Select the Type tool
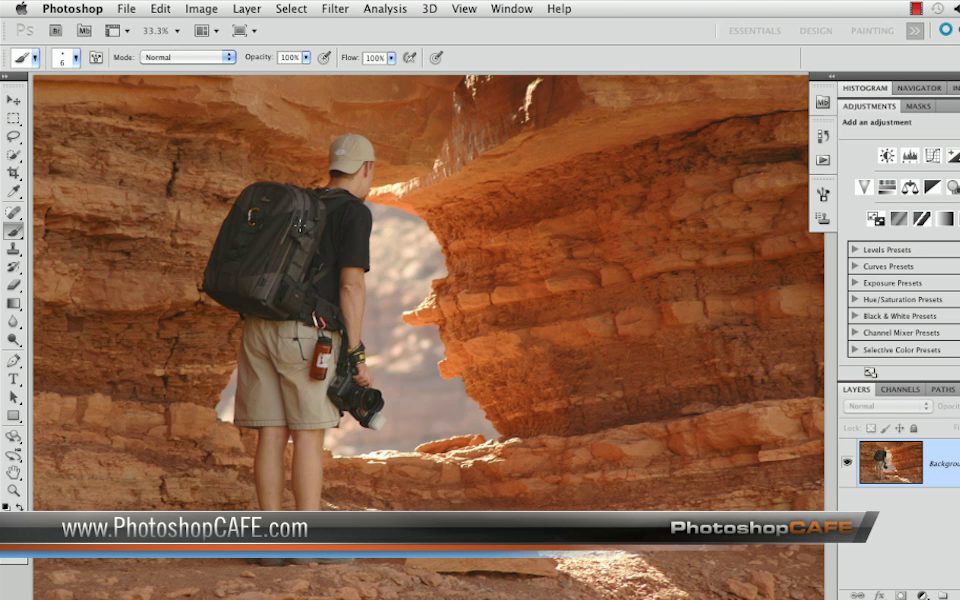960x600 pixels. pos(13,379)
